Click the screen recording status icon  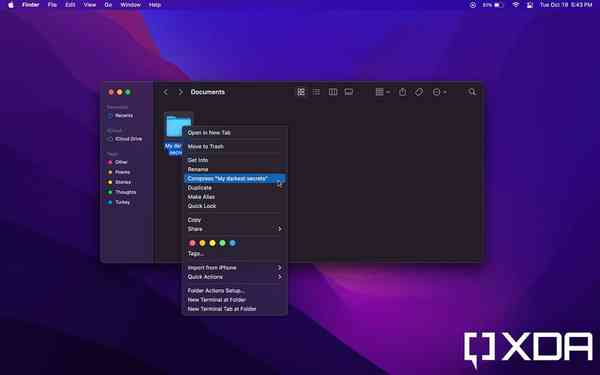[x=473, y=5]
